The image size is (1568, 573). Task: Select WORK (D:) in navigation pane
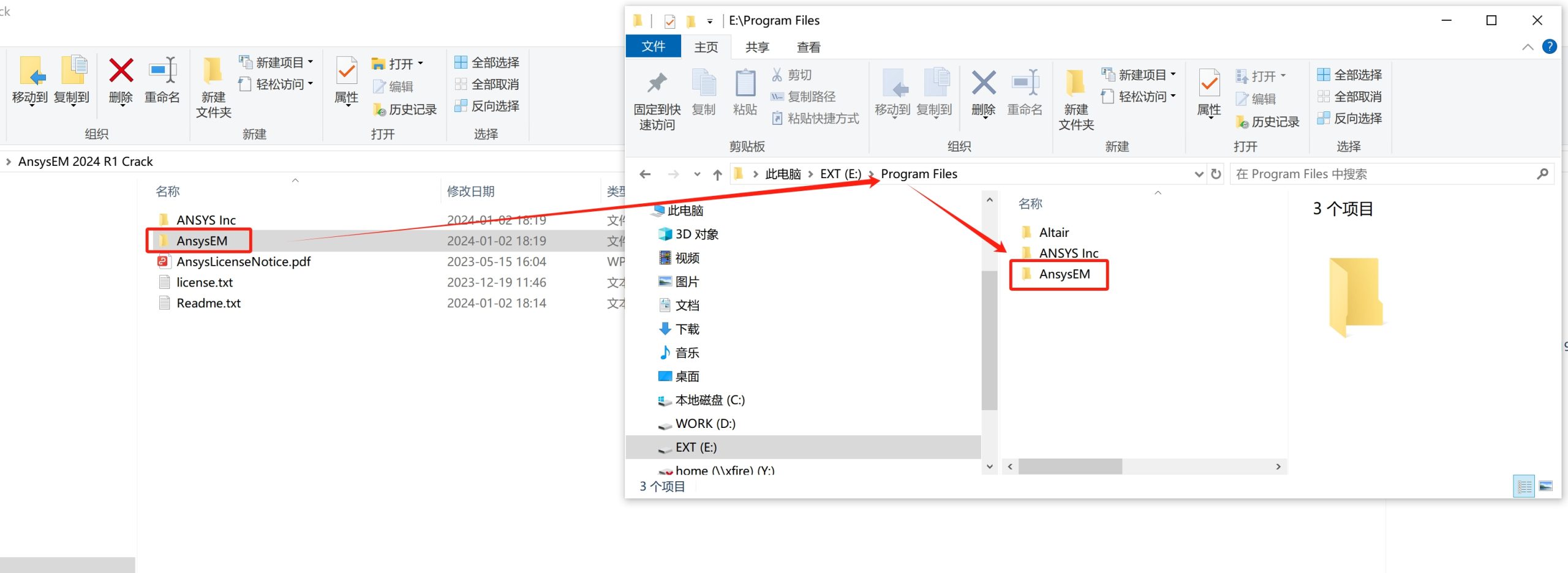pos(705,424)
